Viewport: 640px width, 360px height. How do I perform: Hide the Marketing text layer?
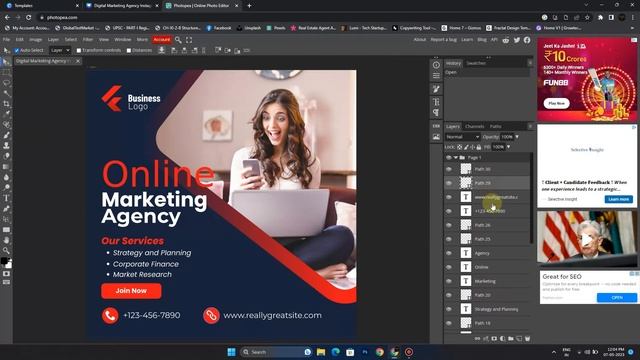[449, 281]
